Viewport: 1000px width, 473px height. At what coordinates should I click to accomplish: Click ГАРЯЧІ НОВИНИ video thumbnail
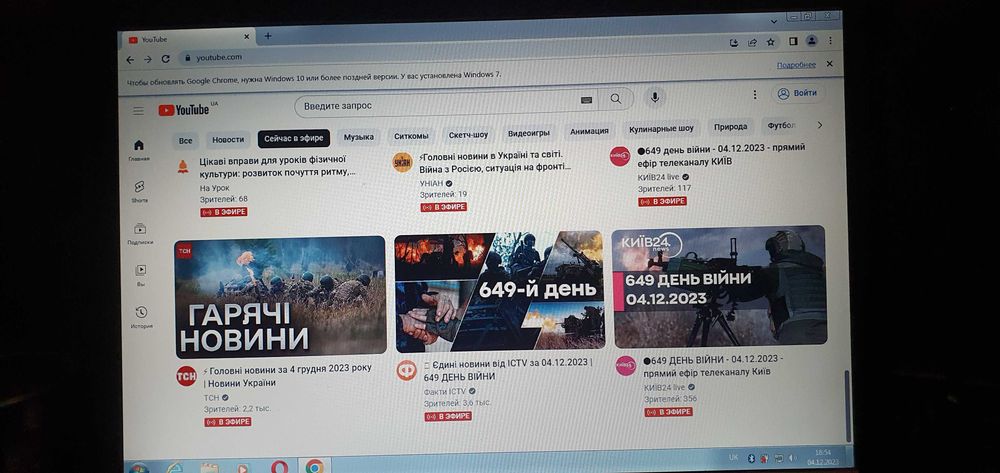tap(281, 296)
